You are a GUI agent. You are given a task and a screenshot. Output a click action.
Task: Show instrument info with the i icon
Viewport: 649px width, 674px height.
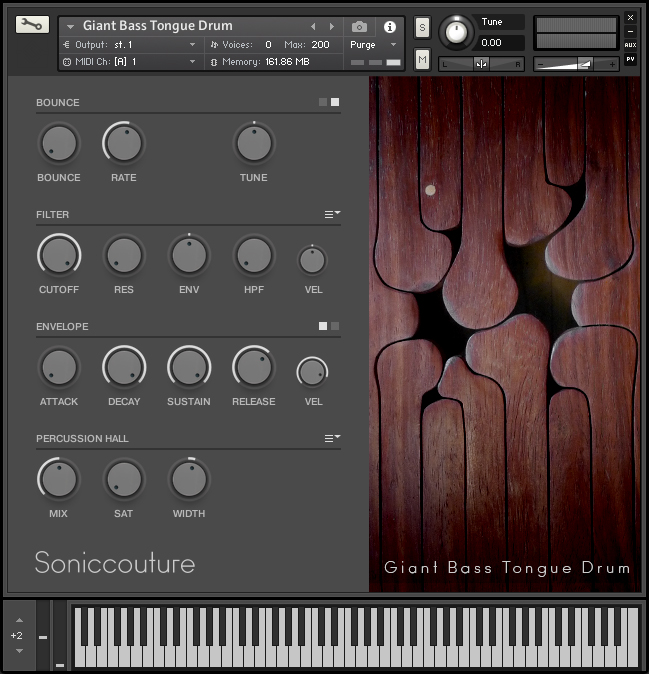(389, 27)
